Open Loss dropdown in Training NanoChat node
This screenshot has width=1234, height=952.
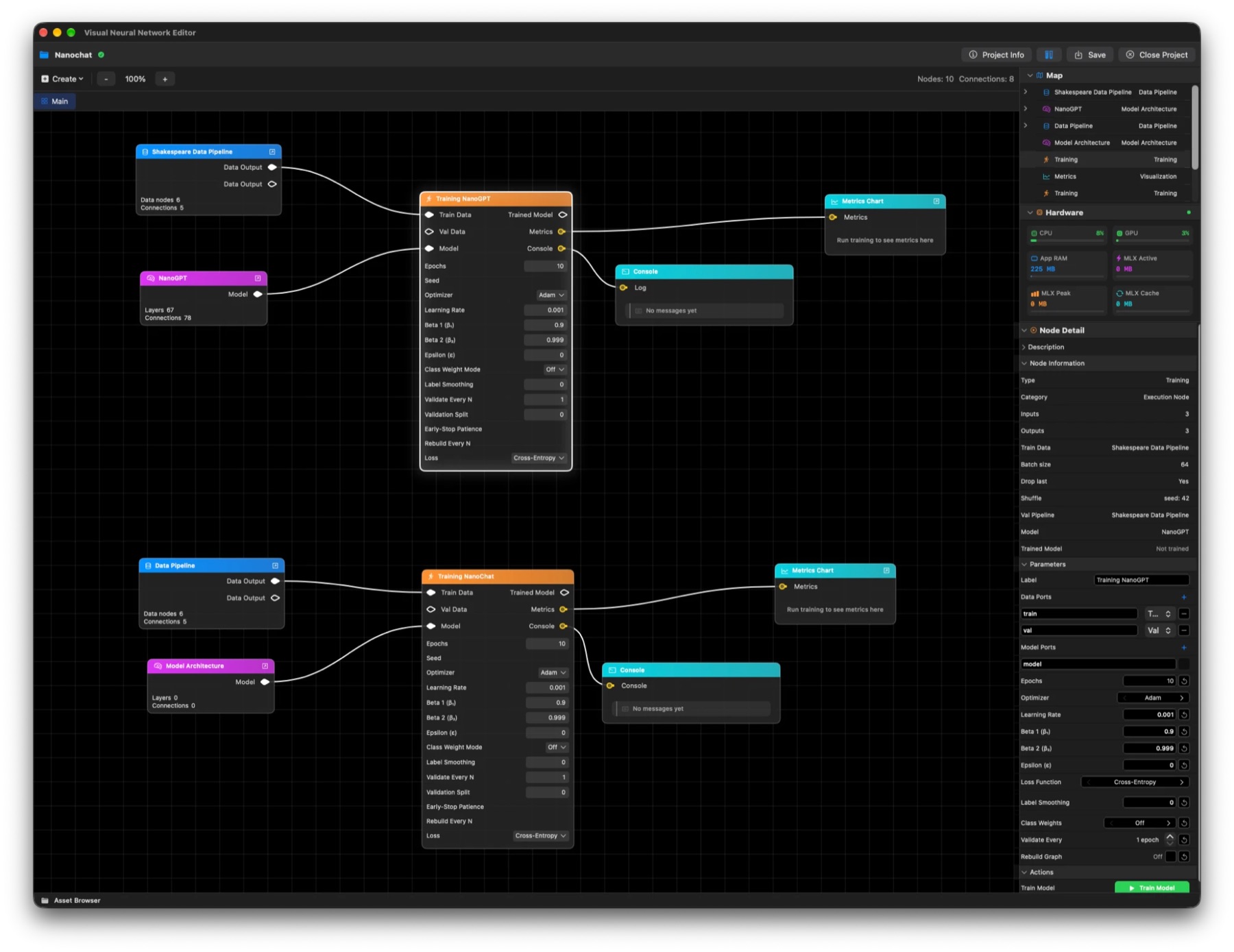[541, 836]
